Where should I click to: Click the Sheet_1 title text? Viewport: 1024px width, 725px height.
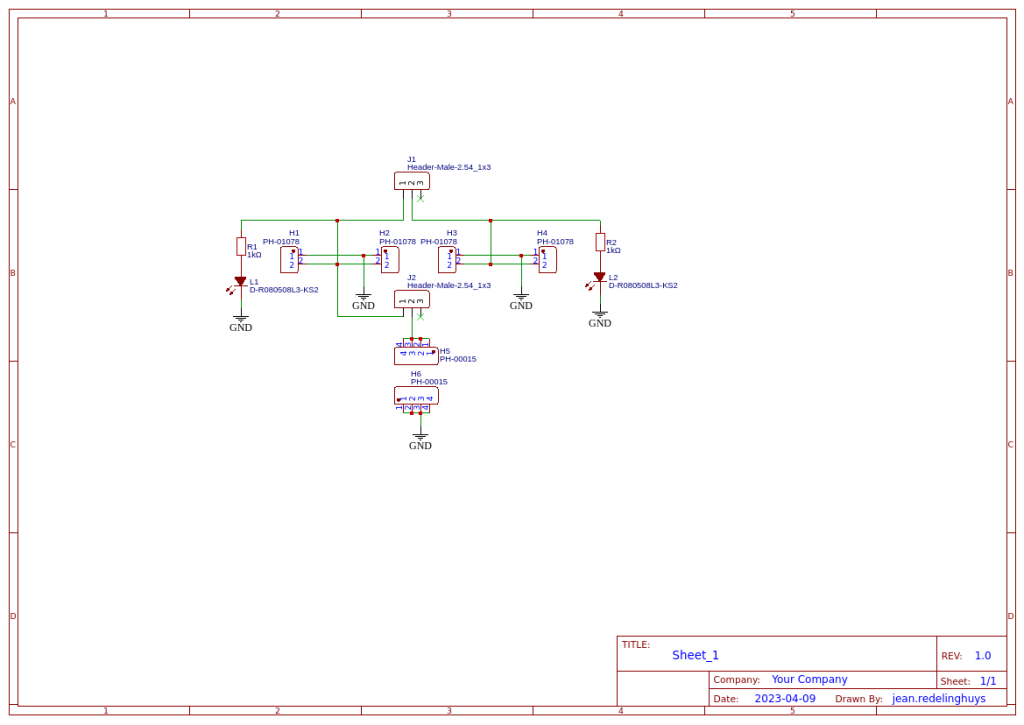[x=696, y=655]
